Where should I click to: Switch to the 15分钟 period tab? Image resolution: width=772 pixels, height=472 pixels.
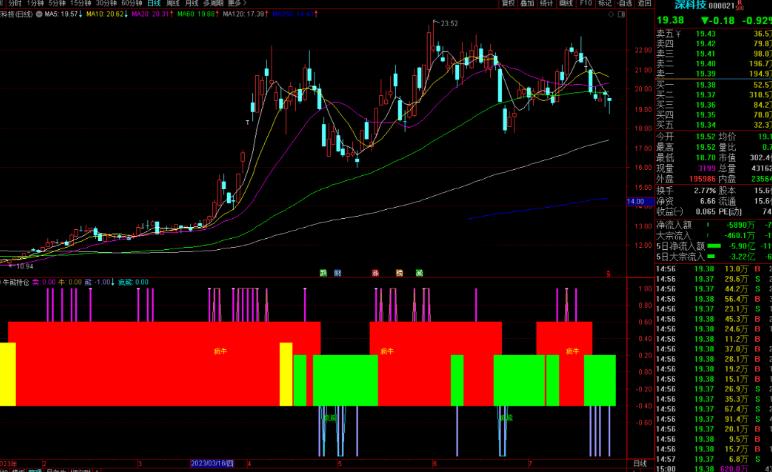81,3
